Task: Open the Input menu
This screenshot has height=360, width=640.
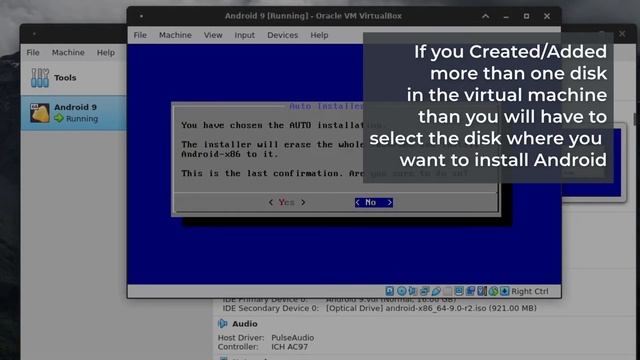Action: 244,35
